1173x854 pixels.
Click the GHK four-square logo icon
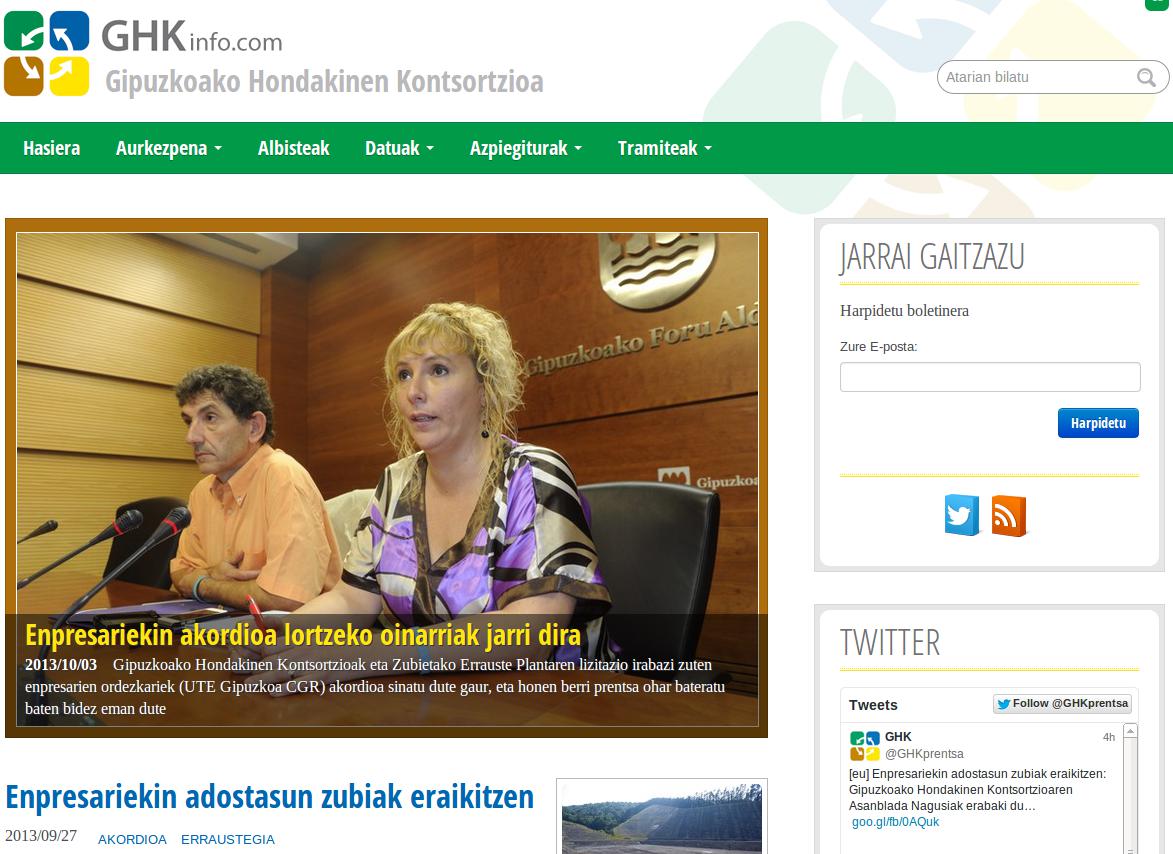tap(46, 53)
